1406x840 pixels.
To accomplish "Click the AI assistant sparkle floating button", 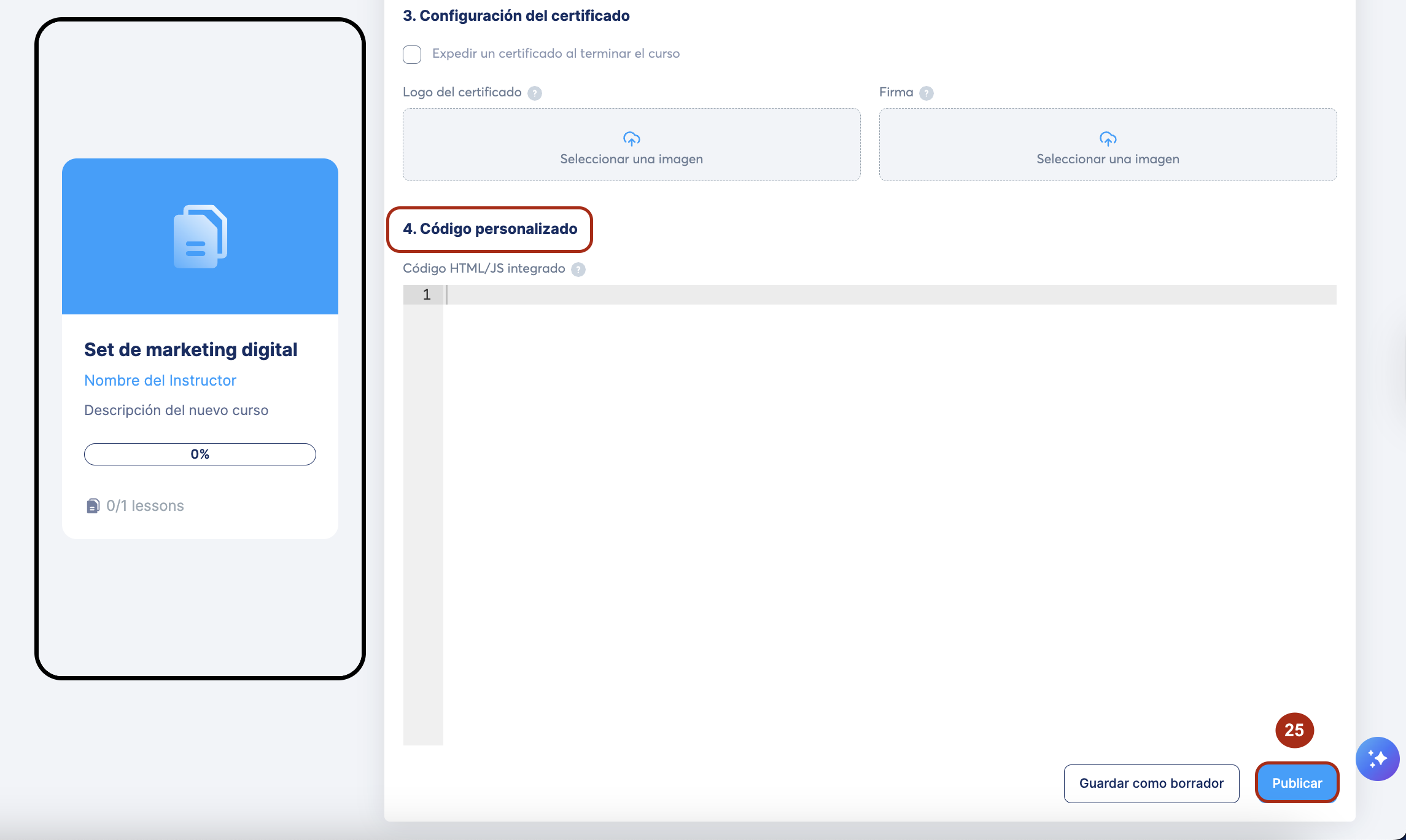I will tap(1377, 759).
